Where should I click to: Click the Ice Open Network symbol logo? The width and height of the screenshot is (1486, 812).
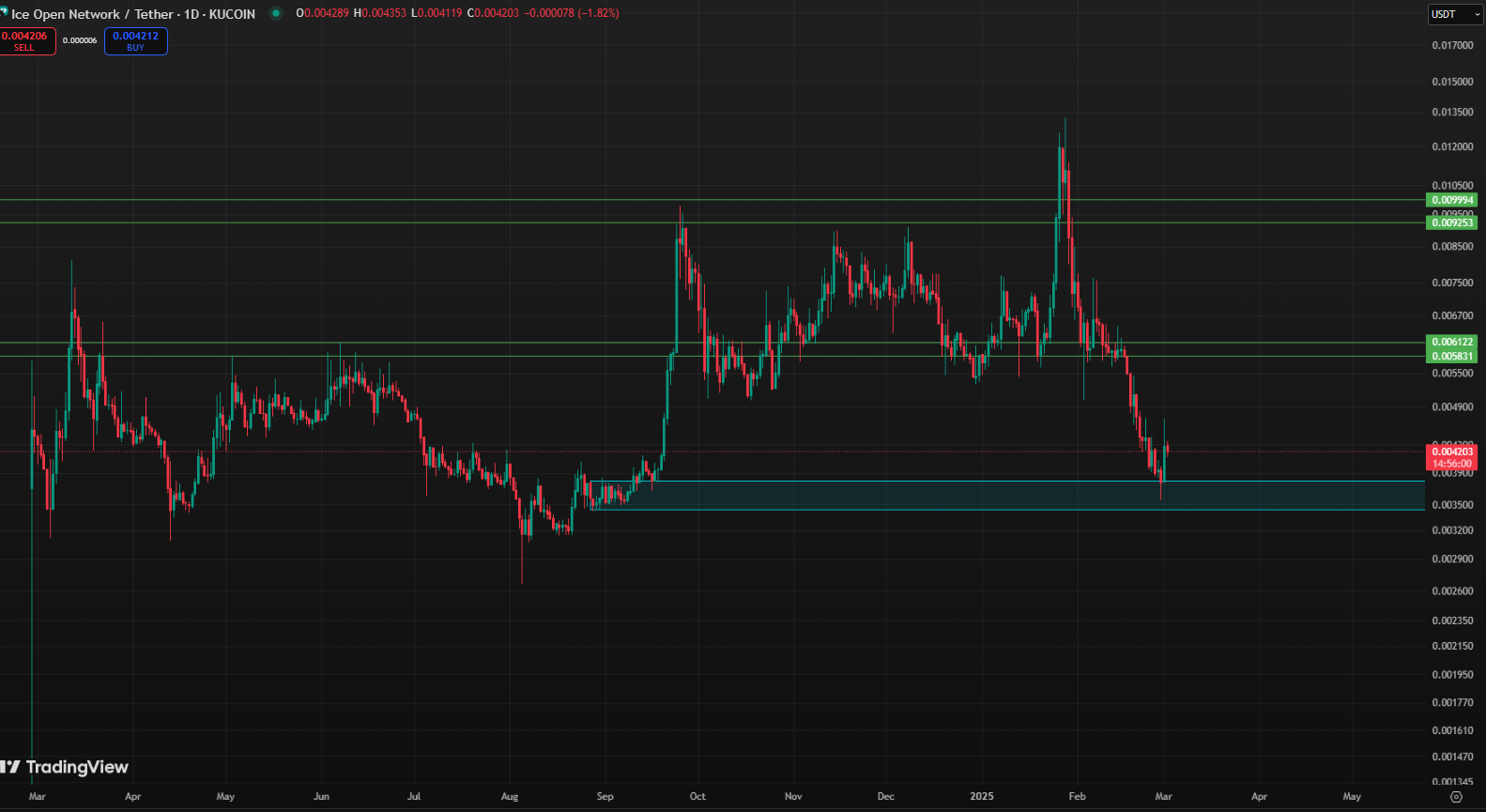coord(4,13)
